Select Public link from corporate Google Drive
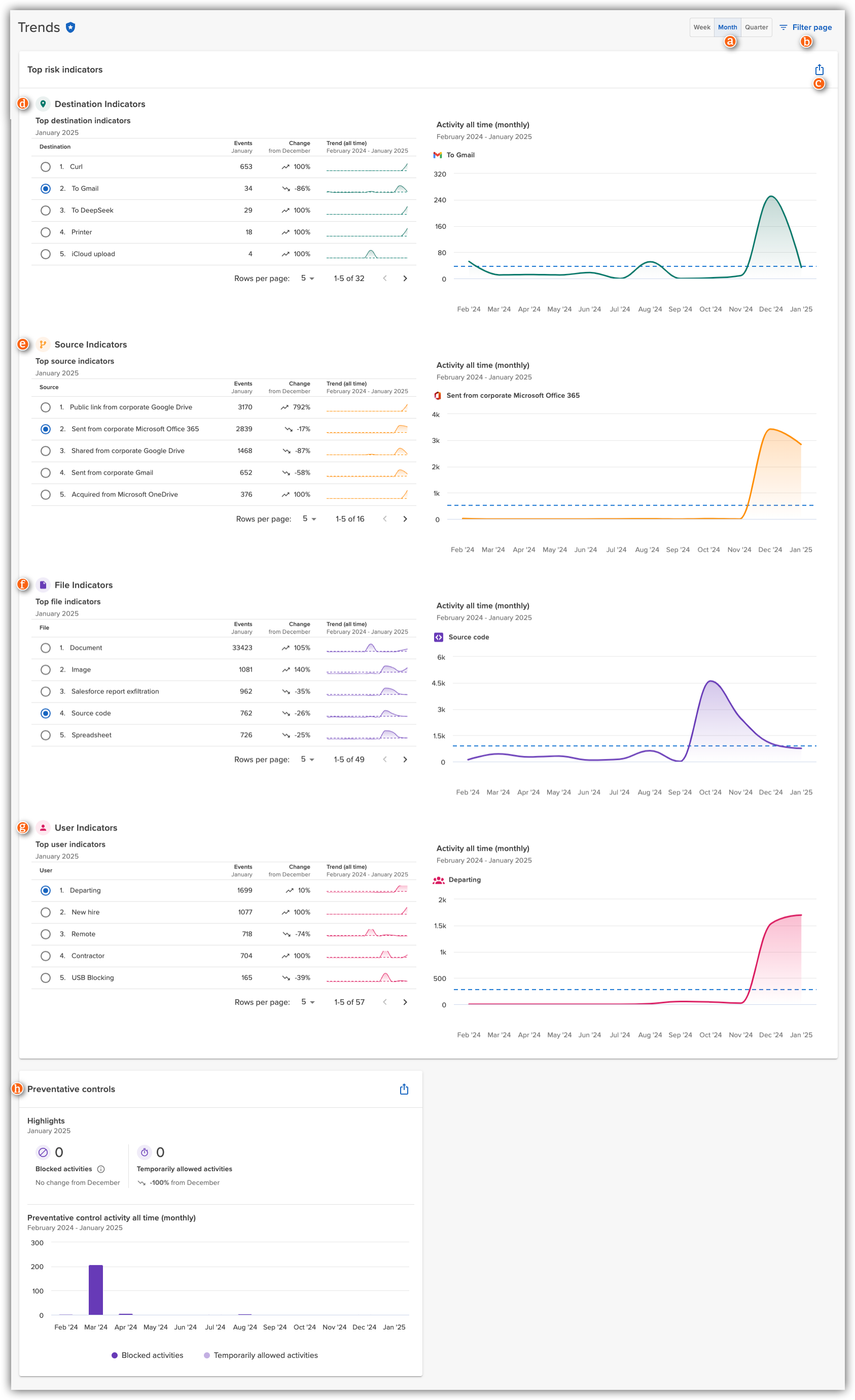Screen dimensions: 855x1400 pyautogui.click(x=46, y=407)
